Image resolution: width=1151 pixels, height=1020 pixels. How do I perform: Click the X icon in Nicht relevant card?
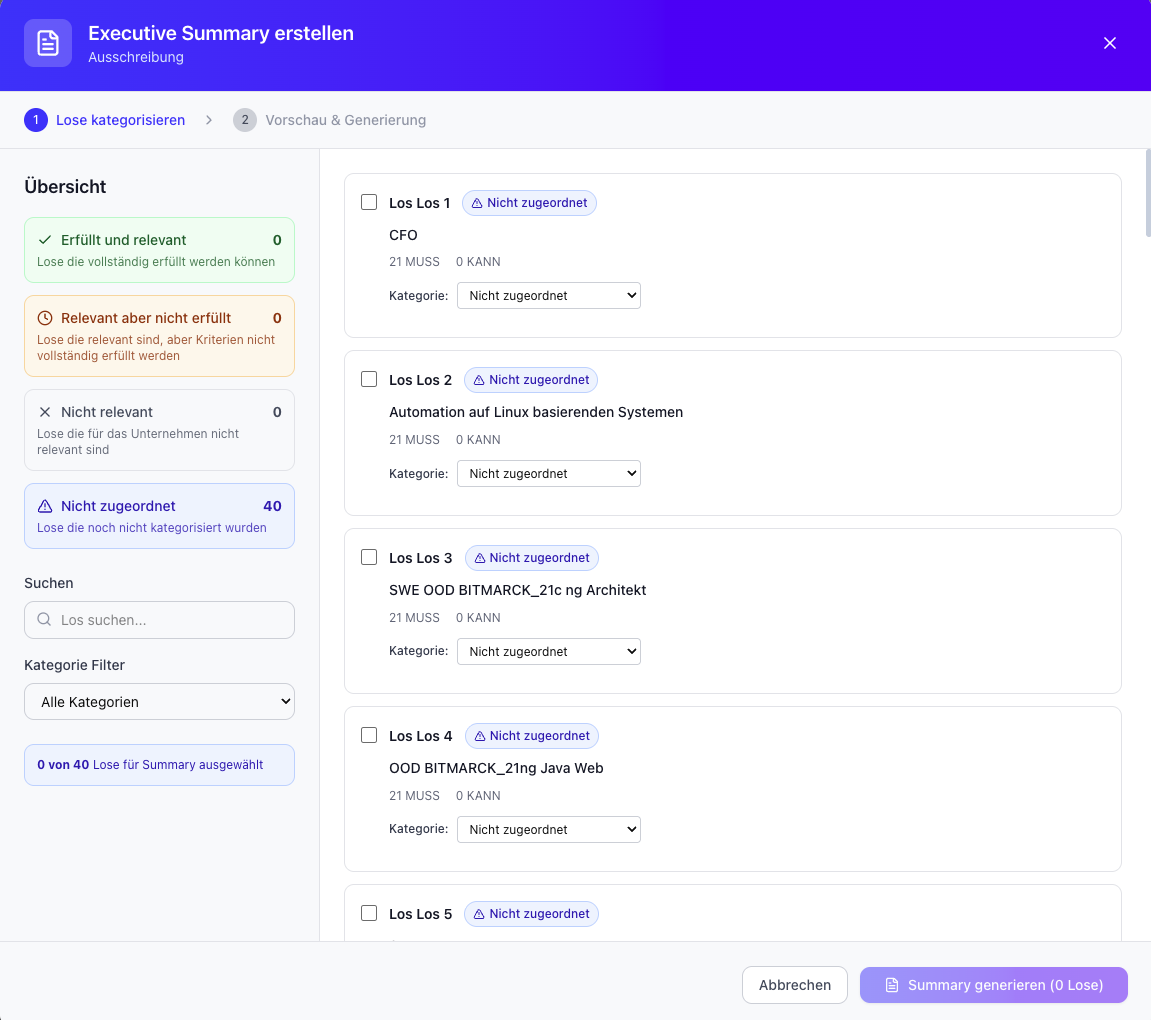point(45,412)
